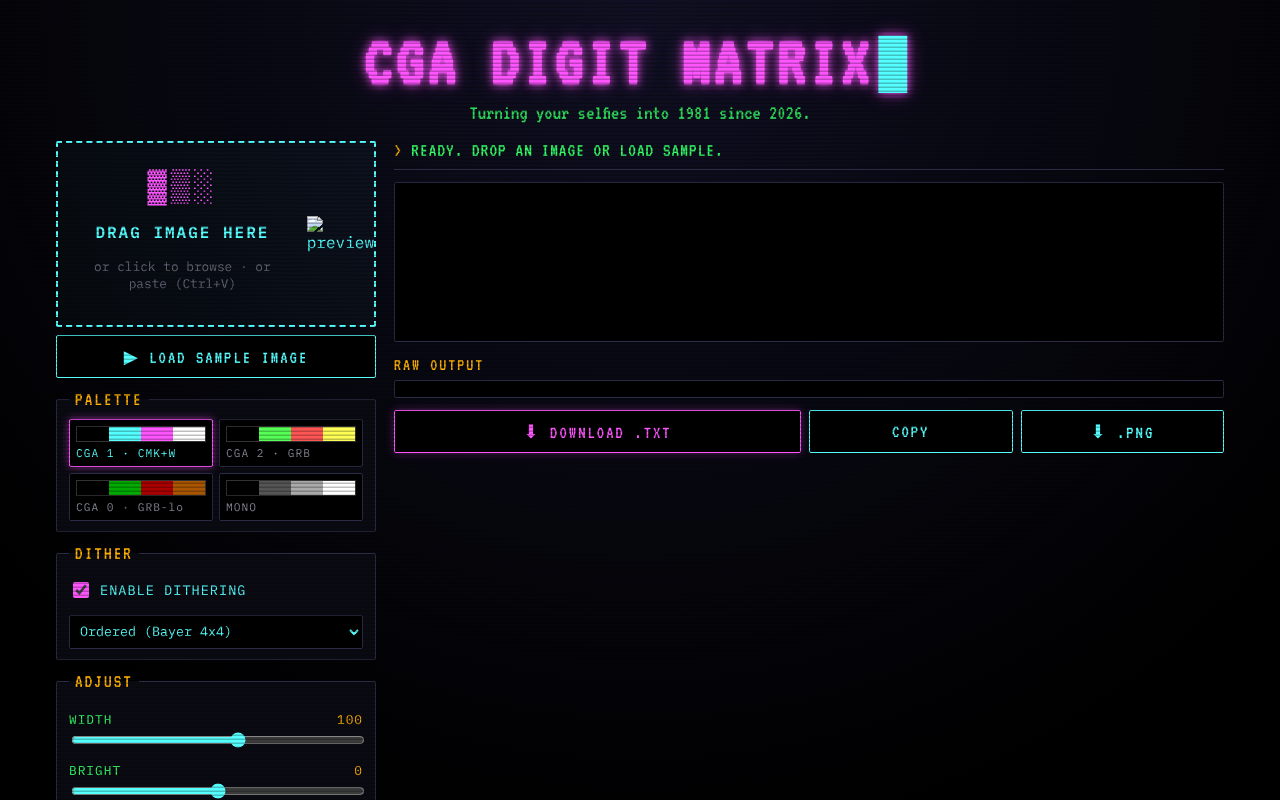The width and height of the screenshot is (1280, 800).
Task: Click the Drag Image Here drop zone text
Action: (x=182, y=233)
